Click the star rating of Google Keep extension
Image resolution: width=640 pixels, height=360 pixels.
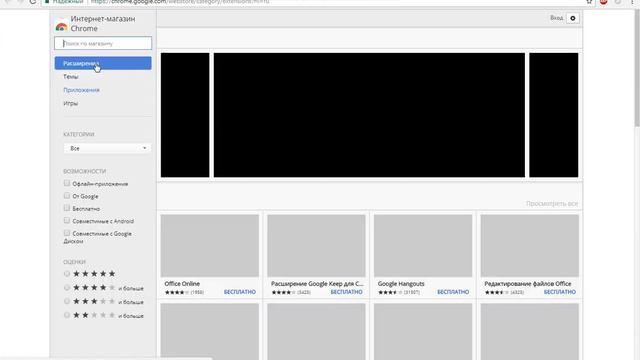click(284, 292)
